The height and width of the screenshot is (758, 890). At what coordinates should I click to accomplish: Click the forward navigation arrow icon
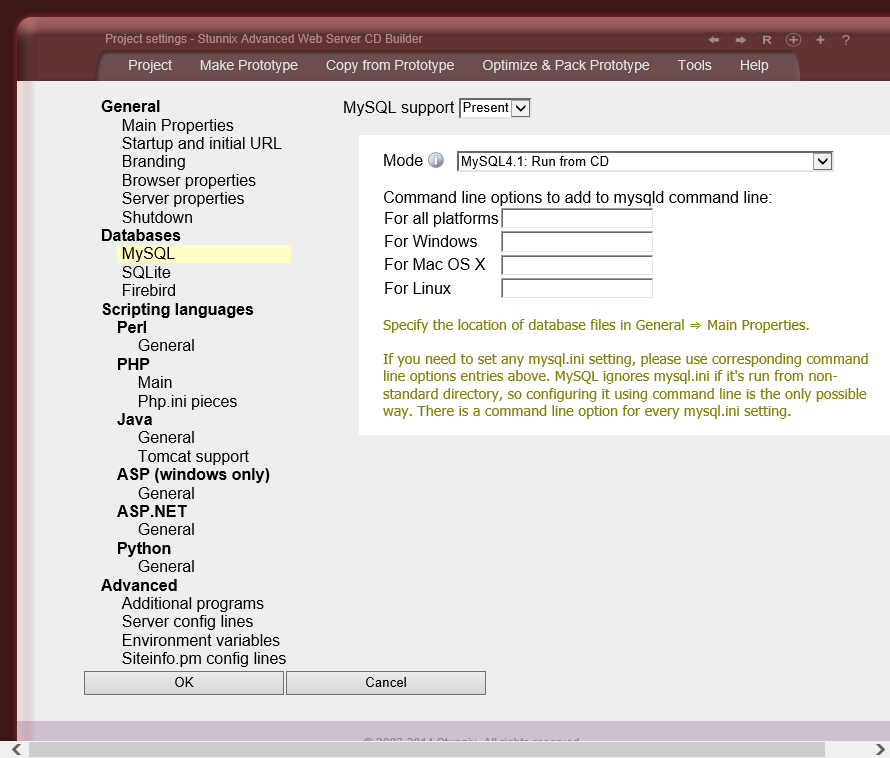pos(739,39)
